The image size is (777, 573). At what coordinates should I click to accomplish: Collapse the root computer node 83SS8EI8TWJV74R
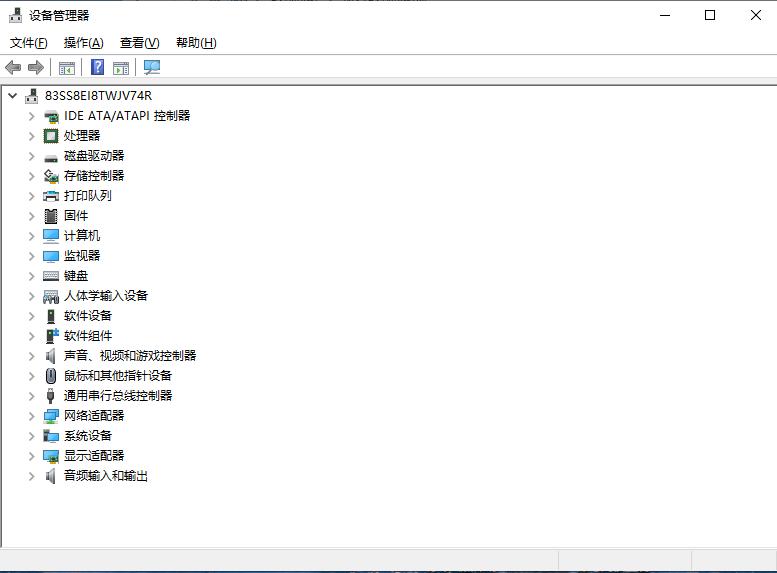[x=12, y=96]
